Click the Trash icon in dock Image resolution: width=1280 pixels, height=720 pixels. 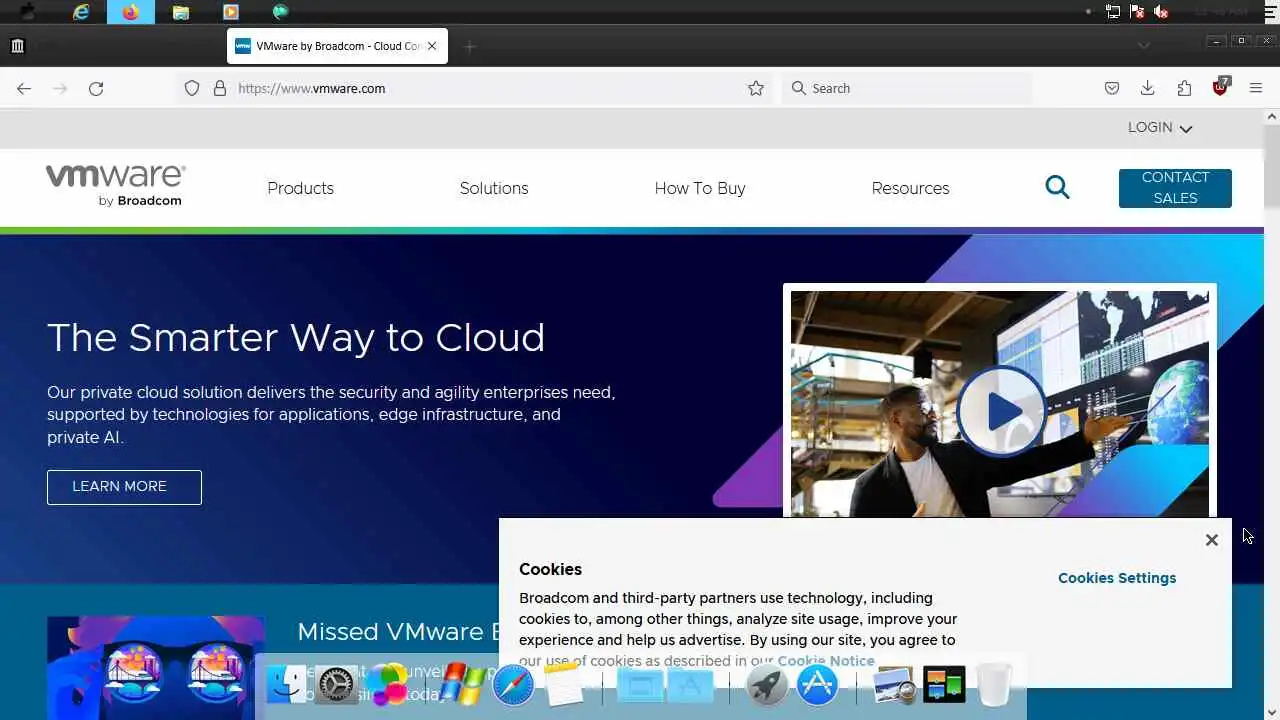[994, 685]
